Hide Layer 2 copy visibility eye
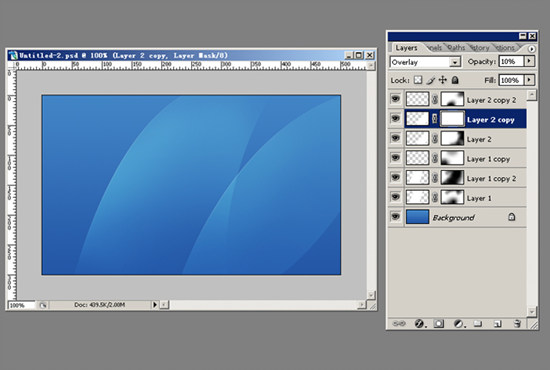 coord(396,118)
